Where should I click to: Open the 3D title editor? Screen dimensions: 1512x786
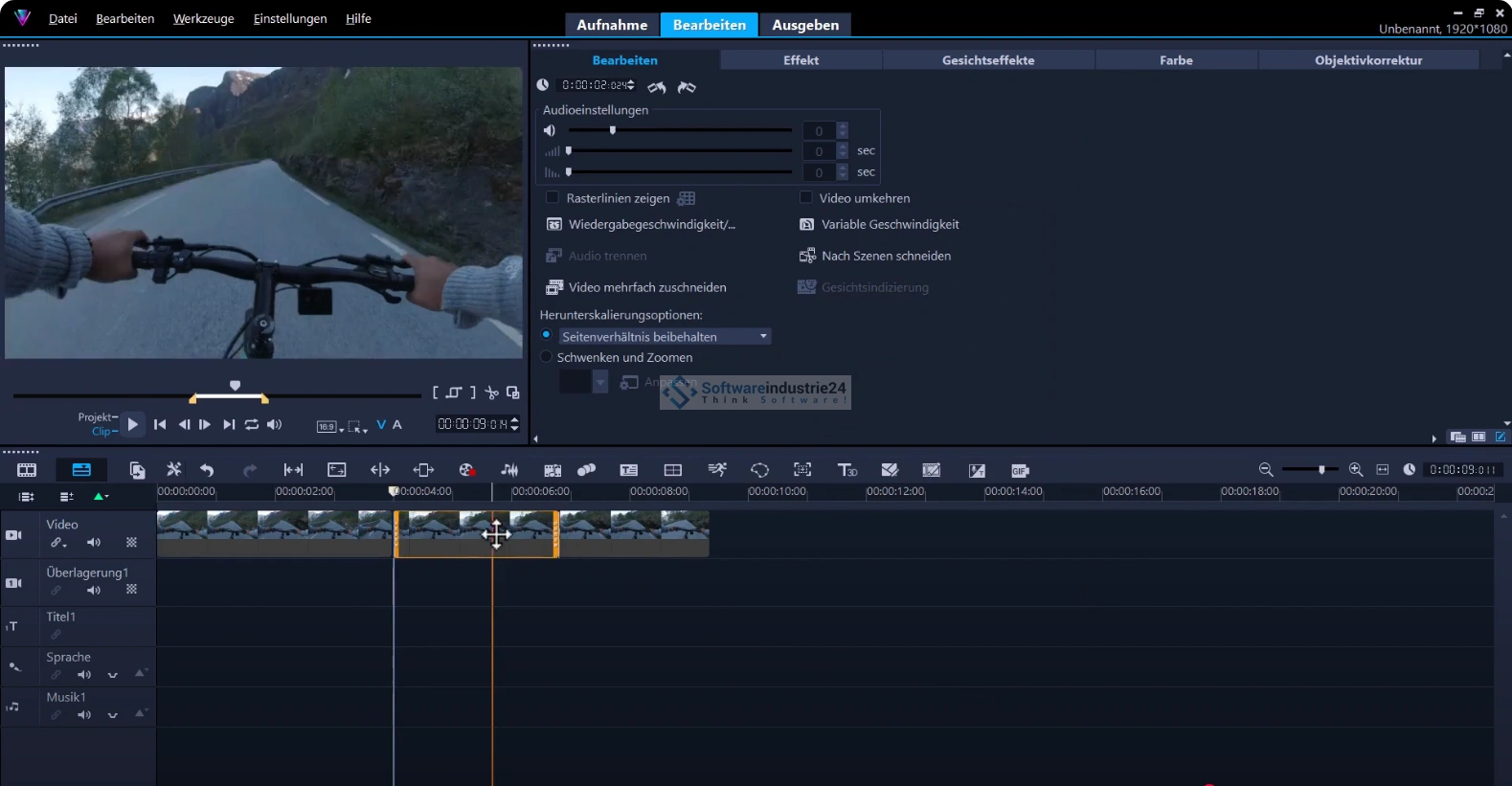[x=846, y=470]
